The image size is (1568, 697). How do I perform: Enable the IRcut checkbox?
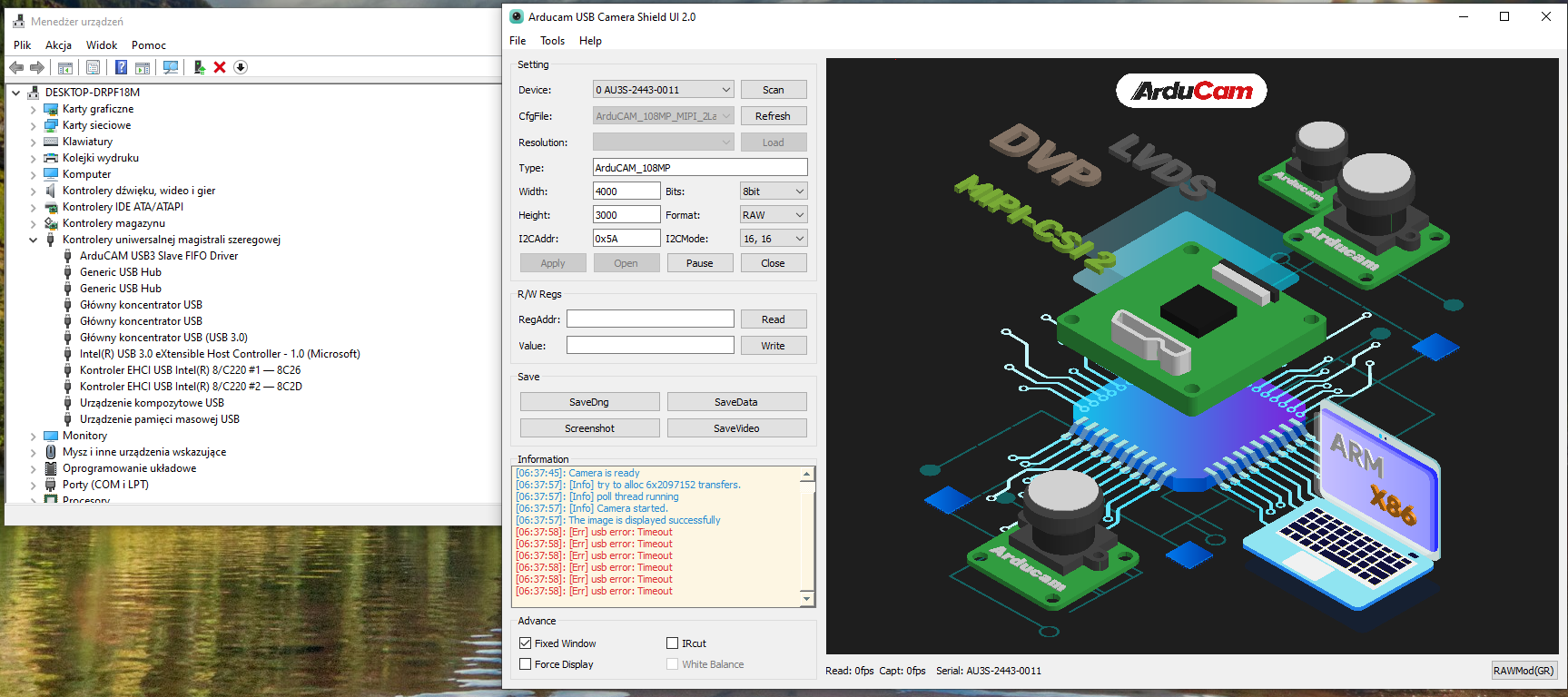coord(673,643)
